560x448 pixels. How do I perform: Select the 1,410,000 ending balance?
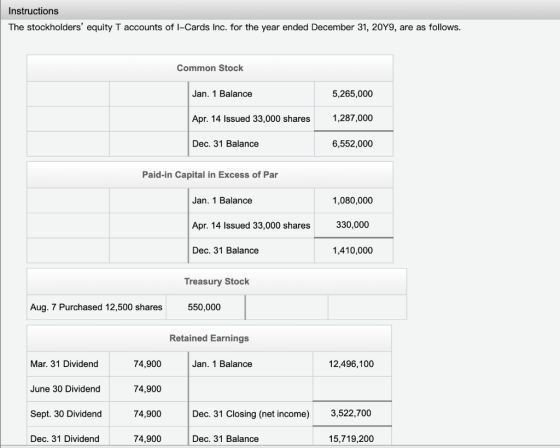pyautogui.click(x=352, y=250)
